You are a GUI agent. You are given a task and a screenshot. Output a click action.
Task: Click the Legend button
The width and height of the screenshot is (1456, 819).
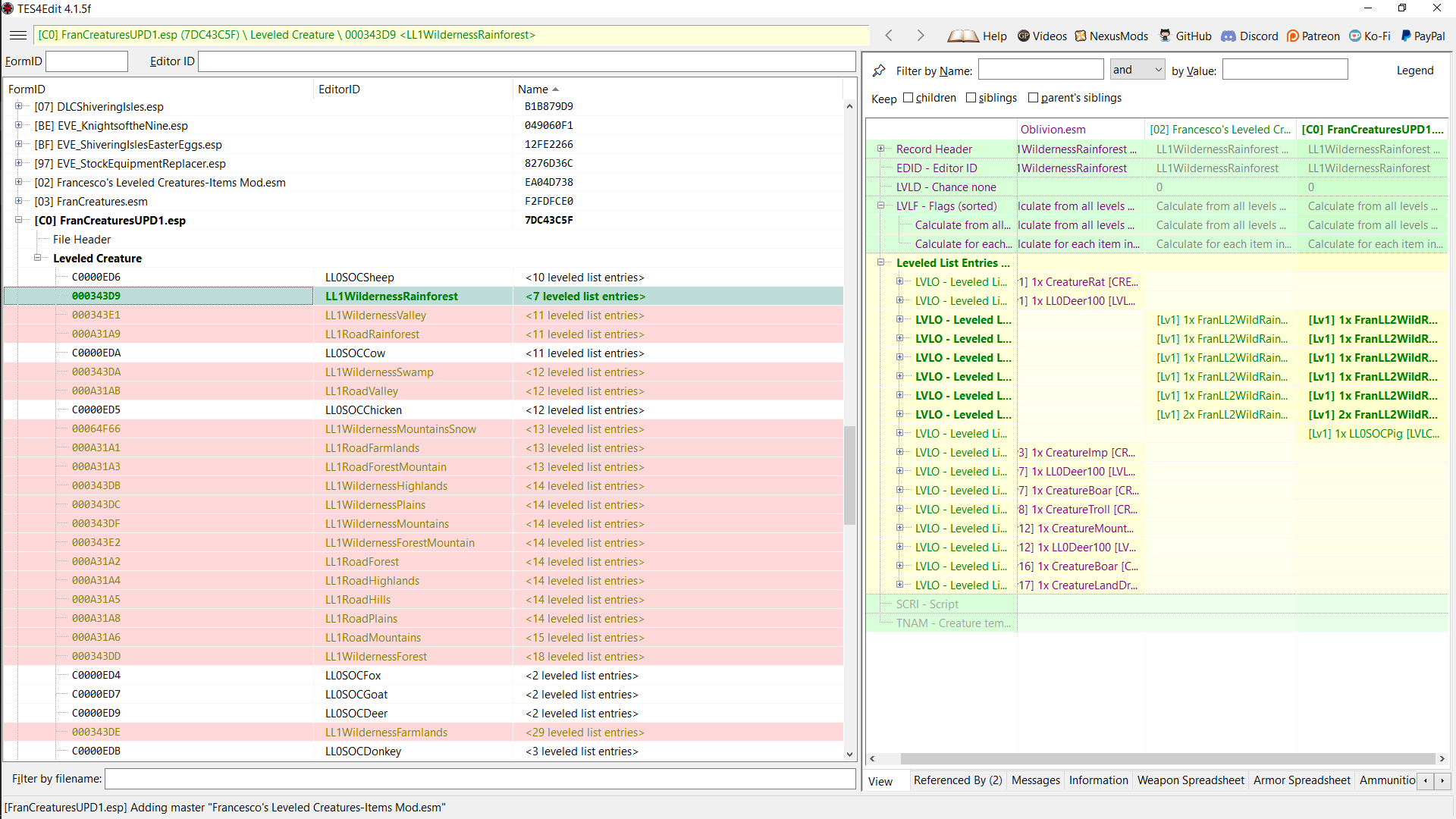tap(1414, 71)
